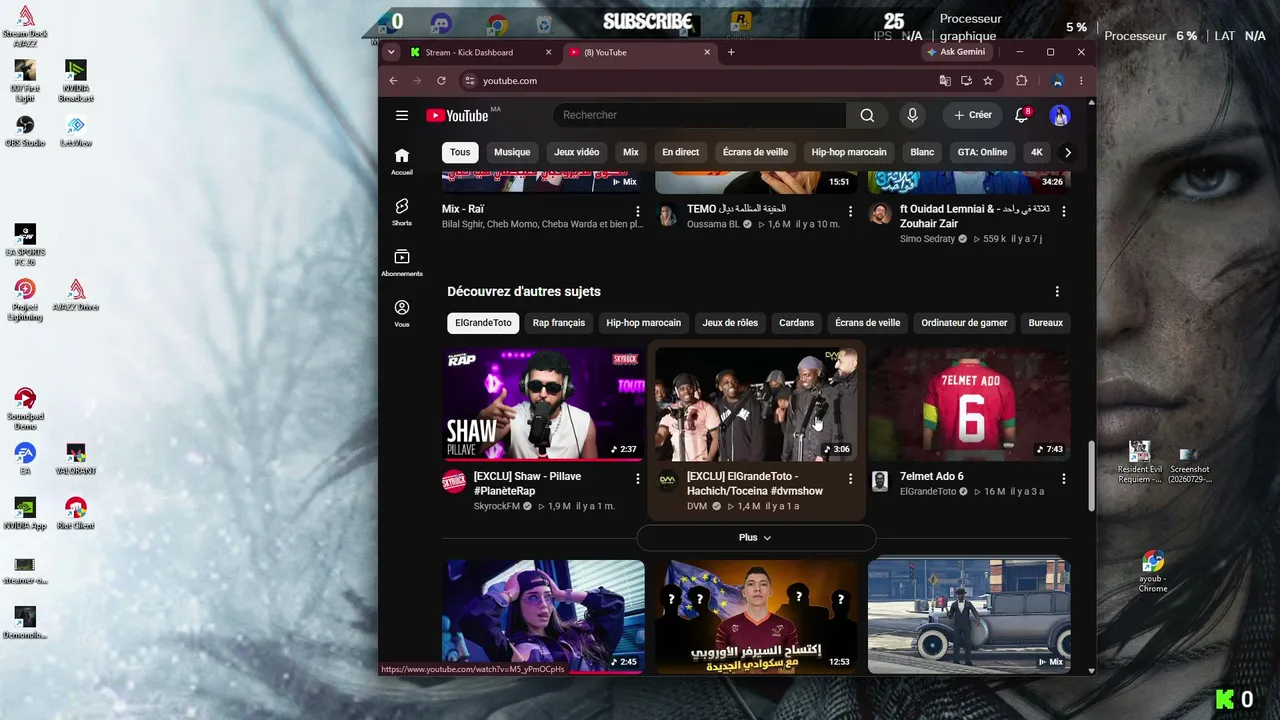This screenshot has width=1280, height=720.
Task: Close the Stream - Kick Dashboard tab
Action: [x=548, y=52]
